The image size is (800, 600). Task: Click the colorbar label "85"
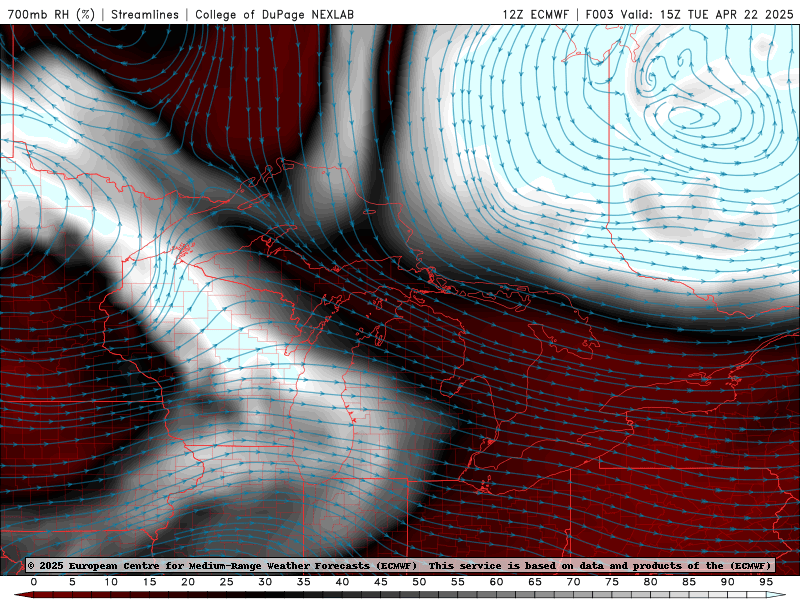click(689, 582)
